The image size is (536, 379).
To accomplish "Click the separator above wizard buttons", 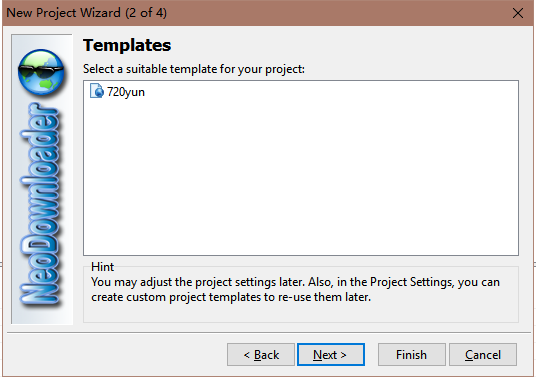I will coord(269,332).
